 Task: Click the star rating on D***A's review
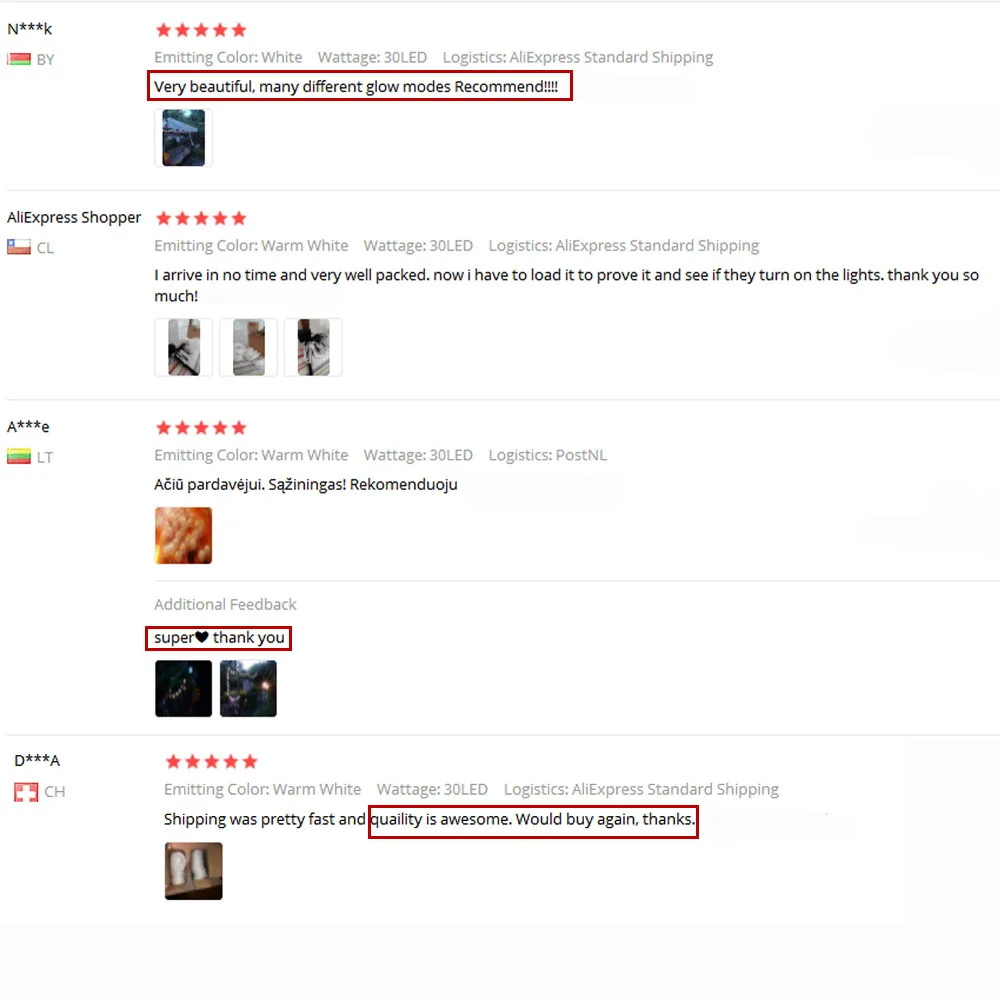[211, 761]
